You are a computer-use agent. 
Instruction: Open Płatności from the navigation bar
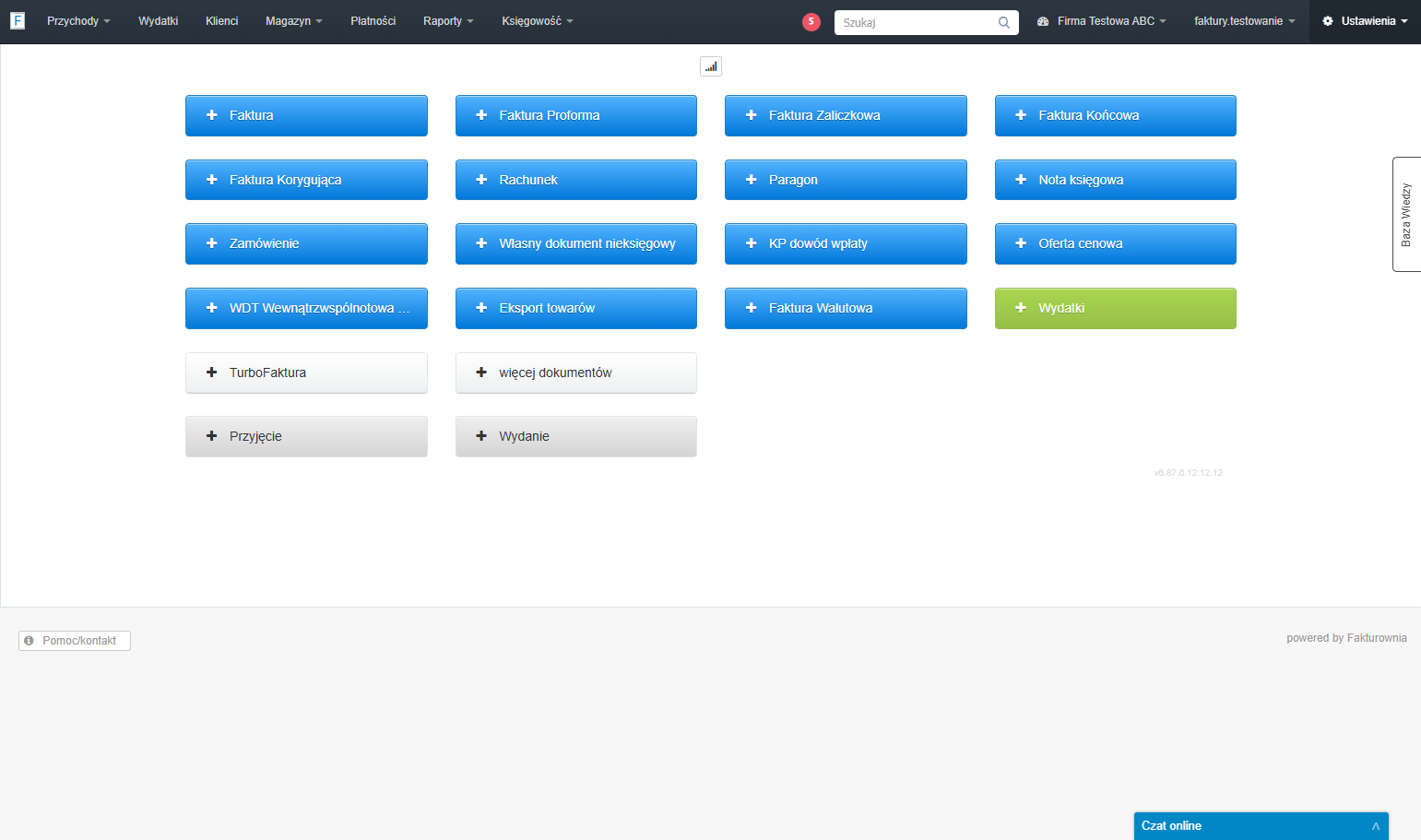click(373, 21)
